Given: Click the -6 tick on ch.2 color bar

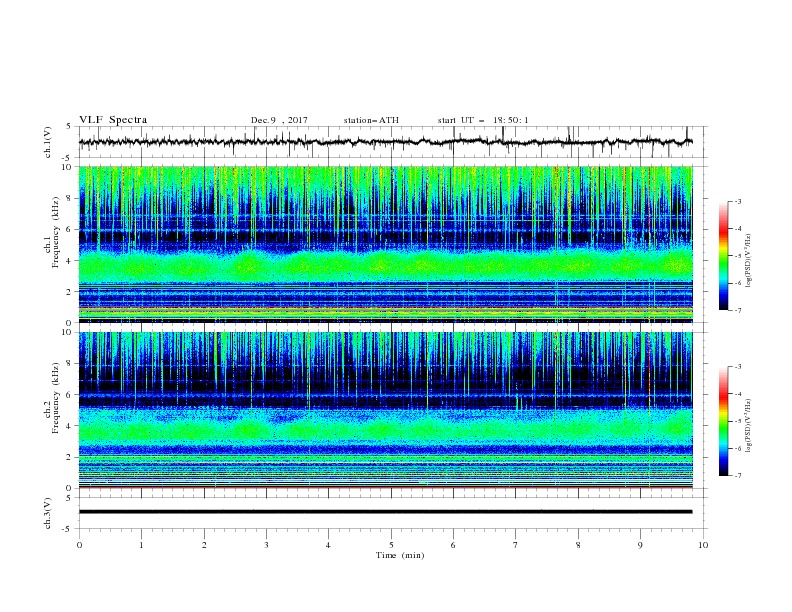Looking at the screenshot, I should click(737, 448).
